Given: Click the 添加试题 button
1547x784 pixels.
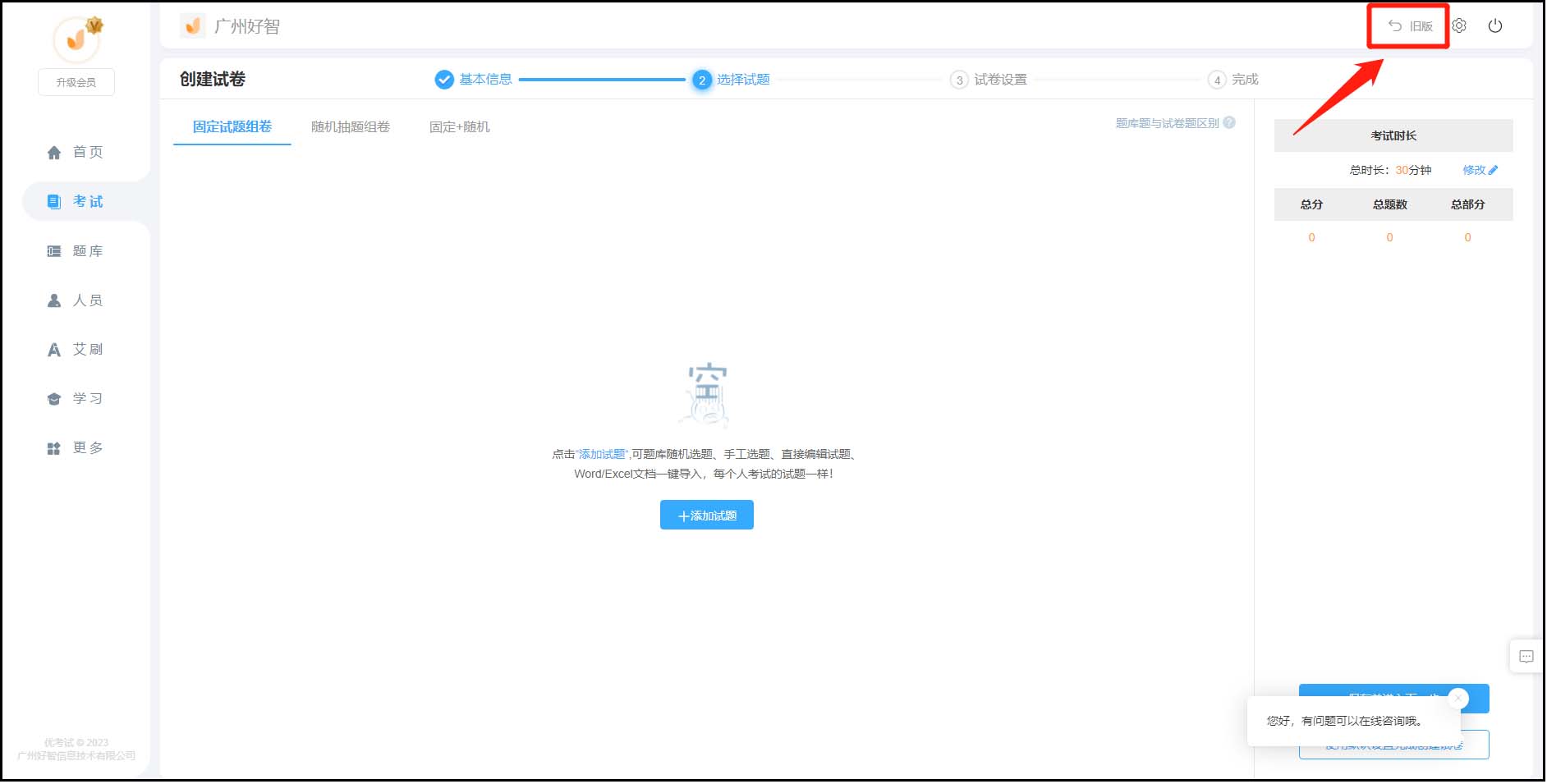Looking at the screenshot, I should 707,516.
